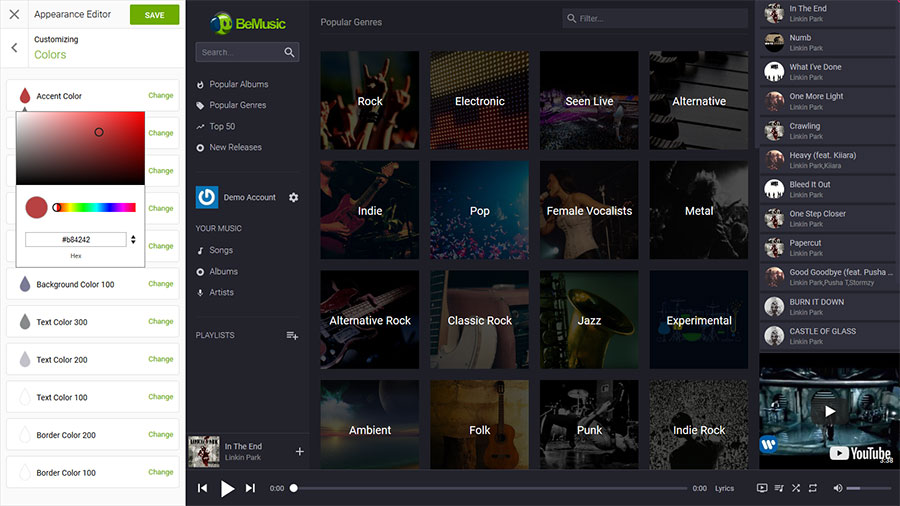
Task: Toggle repeat mode
Action: (x=813, y=488)
